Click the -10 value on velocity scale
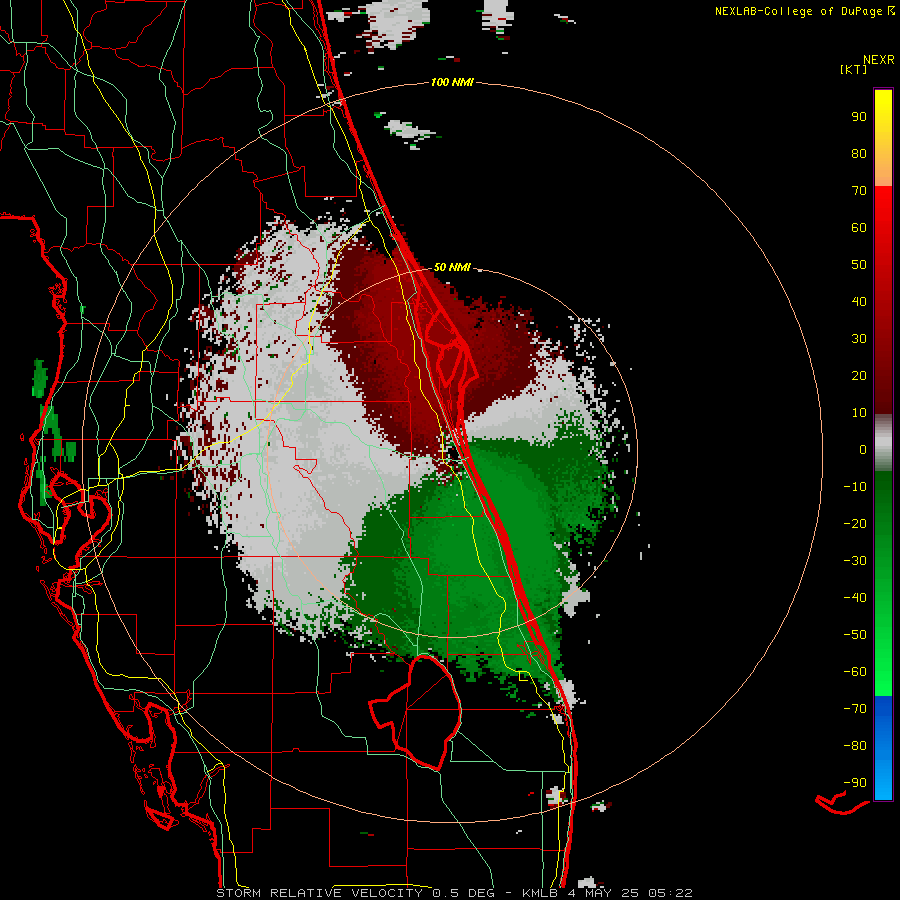The height and width of the screenshot is (900, 900). click(855, 487)
